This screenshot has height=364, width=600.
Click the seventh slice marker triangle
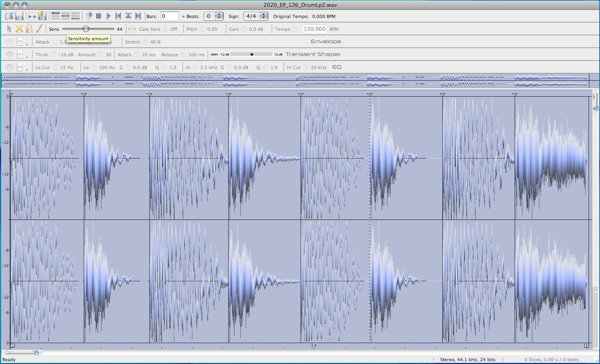(x=442, y=94)
